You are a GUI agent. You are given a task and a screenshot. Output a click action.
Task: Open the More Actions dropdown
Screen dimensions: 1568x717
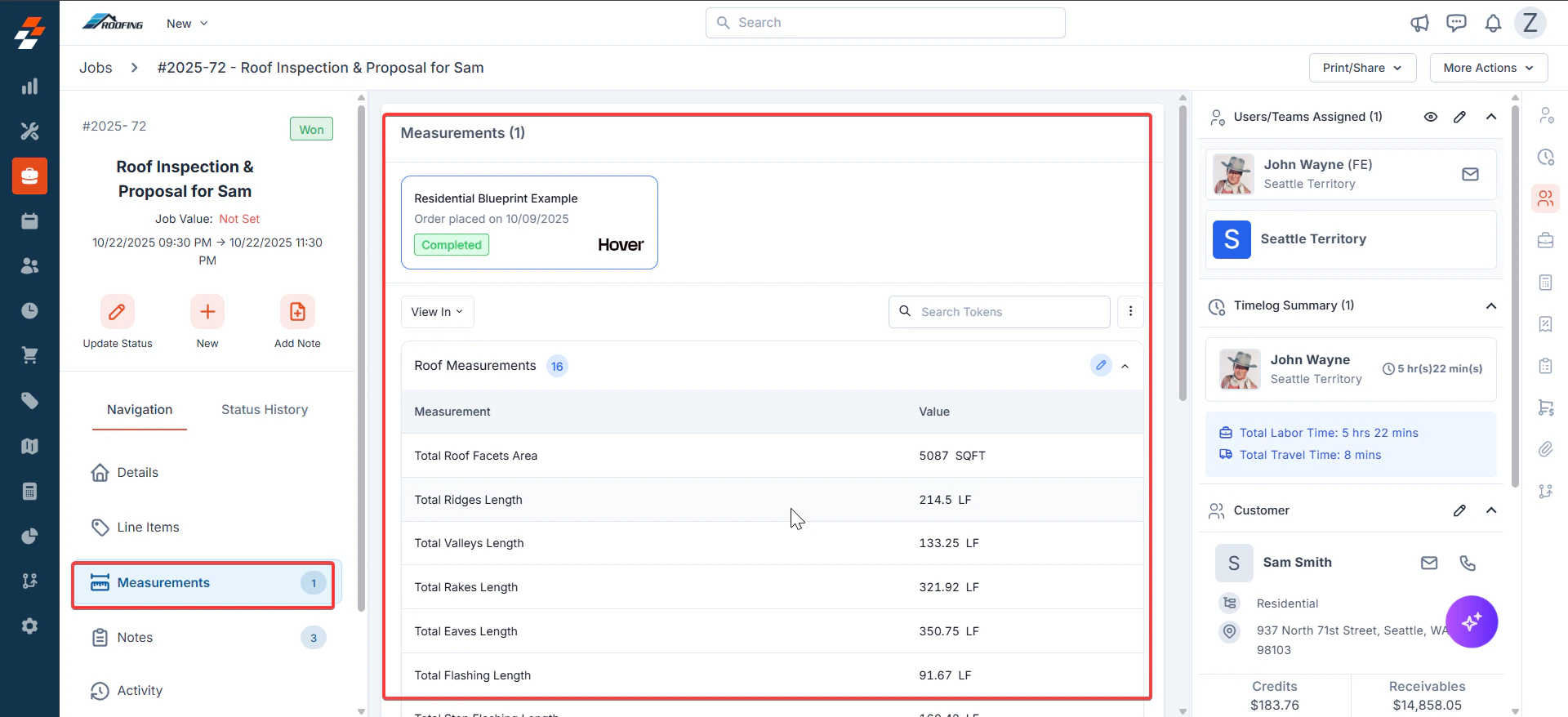pos(1488,68)
